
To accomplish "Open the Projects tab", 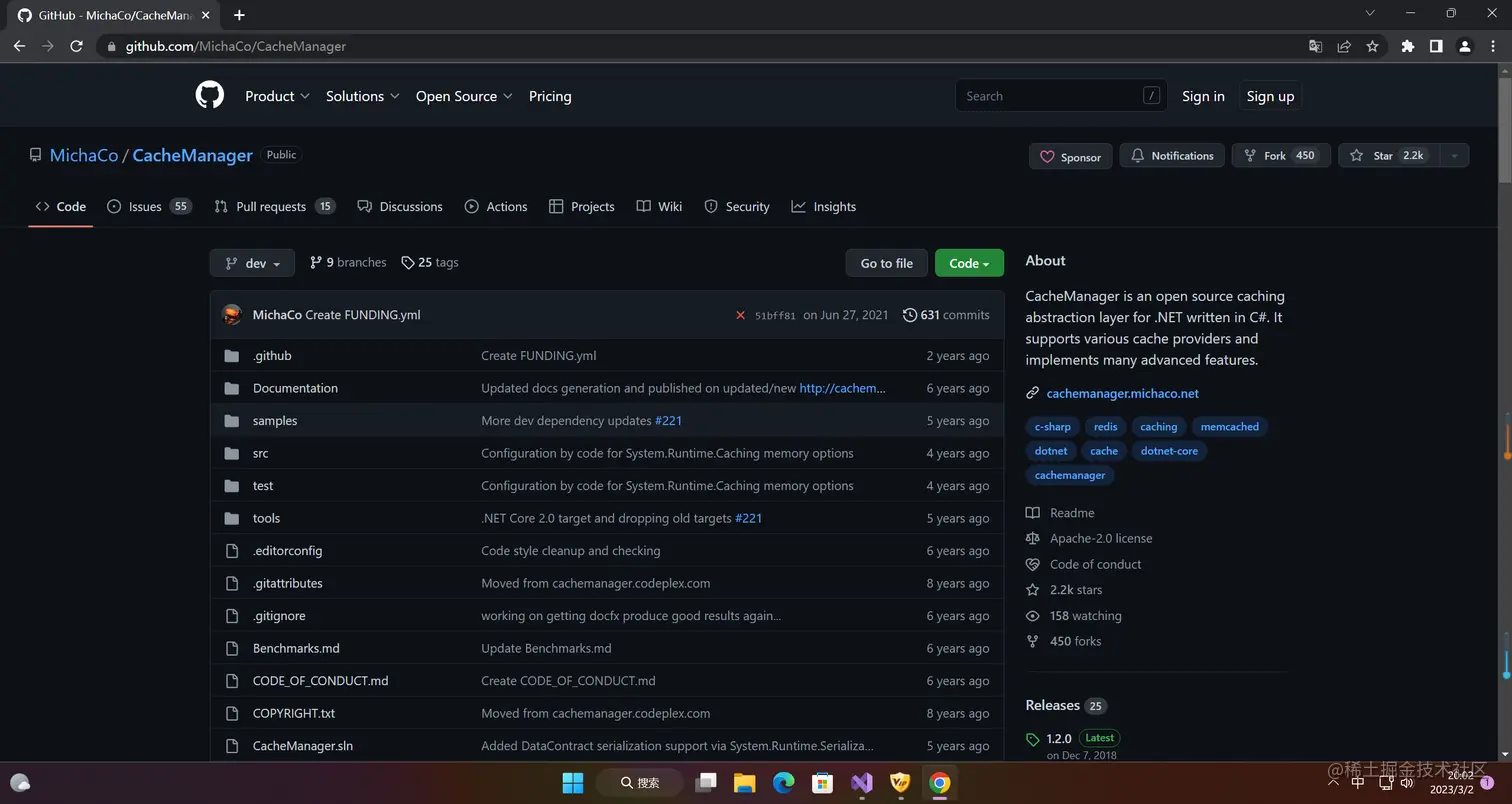I will click(582, 206).
